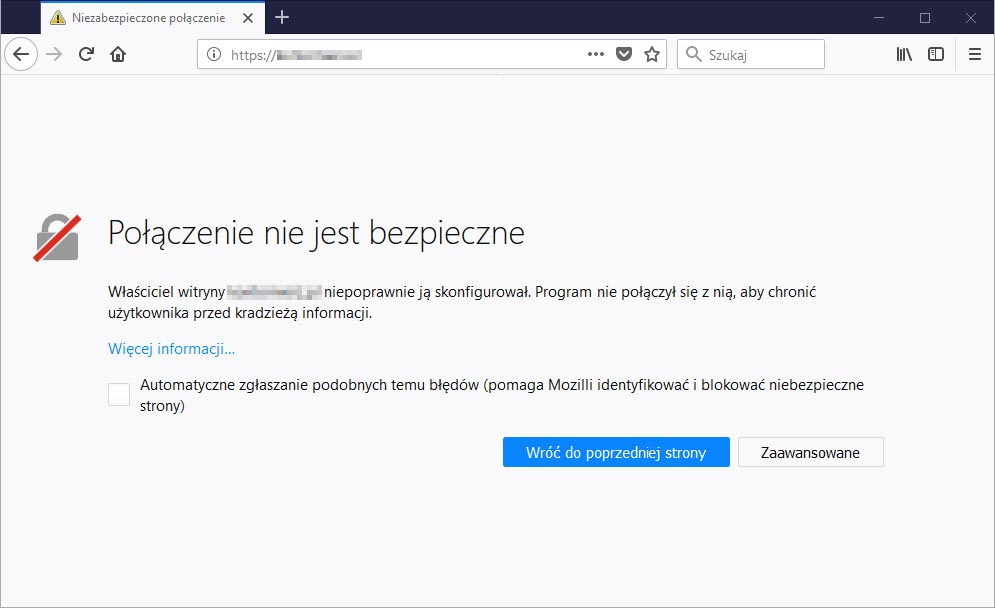Image resolution: width=995 pixels, height=608 pixels.
Task: Open the Library icon in toolbar
Action: point(904,54)
